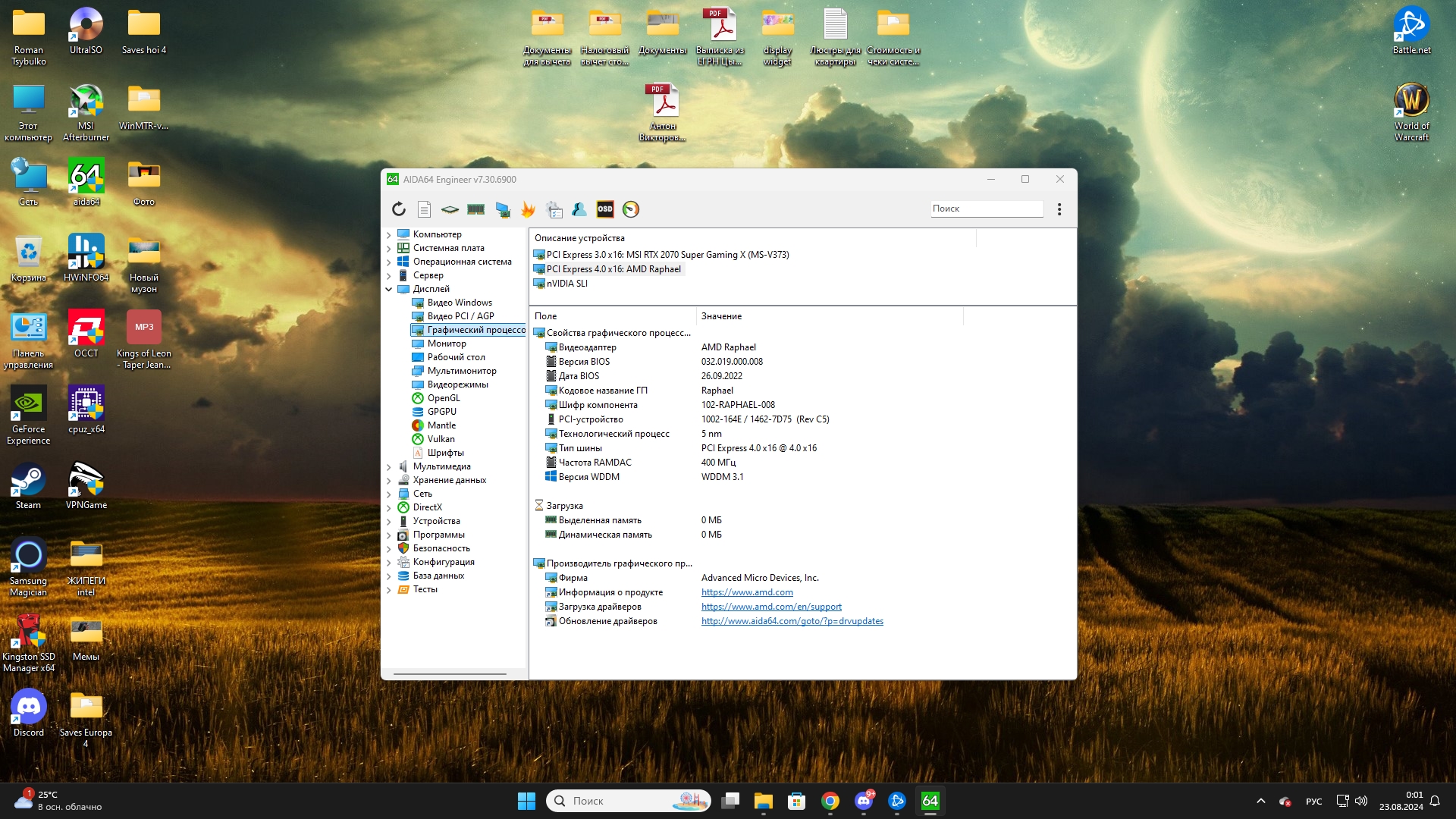Open Google Chrome from the taskbar
Image resolution: width=1456 pixels, height=819 pixels.
(830, 801)
